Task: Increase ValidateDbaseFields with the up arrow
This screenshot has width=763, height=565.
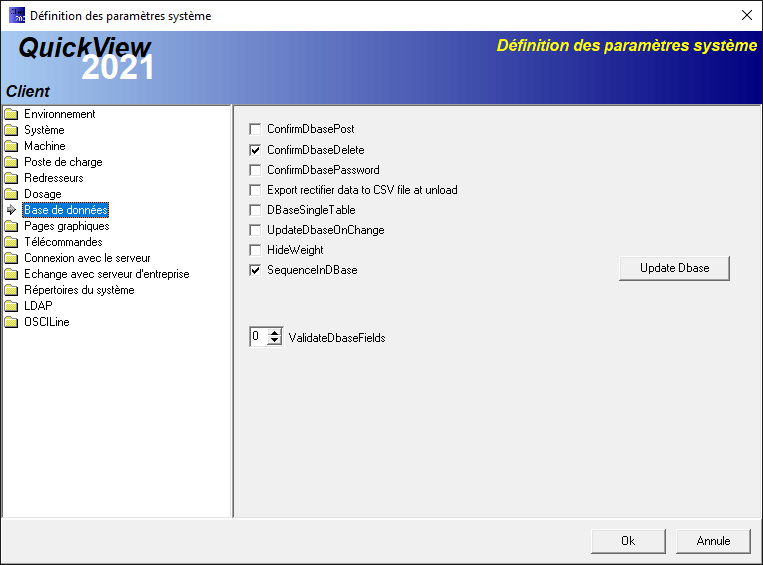Action: (x=275, y=332)
